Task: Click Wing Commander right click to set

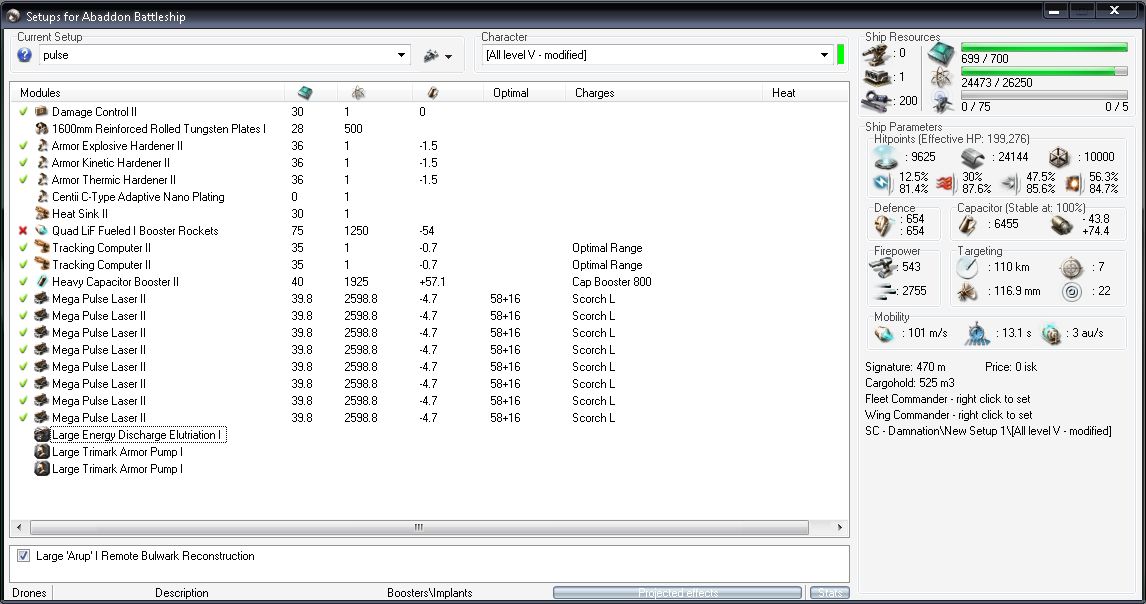Action: point(948,415)
